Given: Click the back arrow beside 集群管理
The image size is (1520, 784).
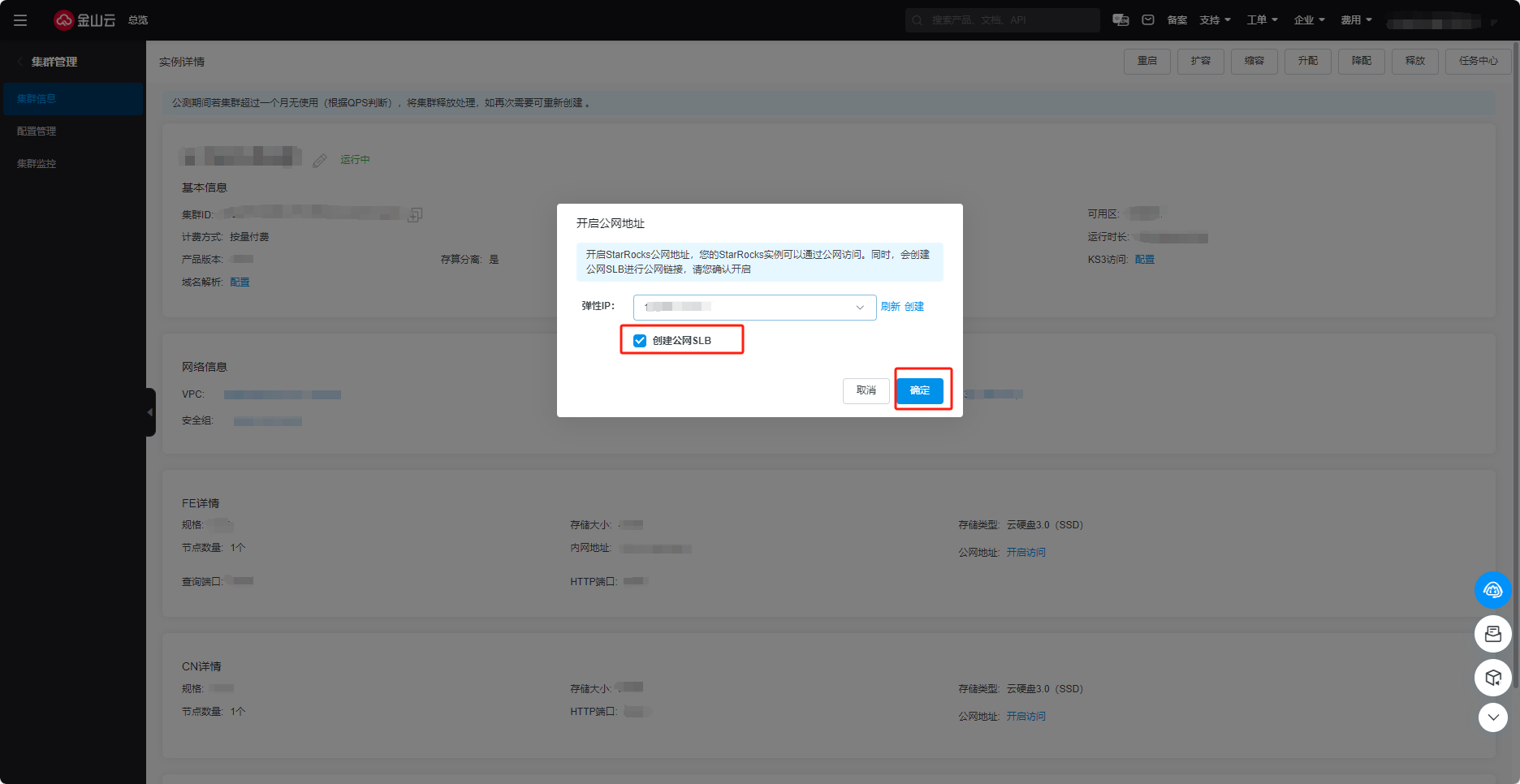Looking at the screenshot, I should tap(20, 62).
